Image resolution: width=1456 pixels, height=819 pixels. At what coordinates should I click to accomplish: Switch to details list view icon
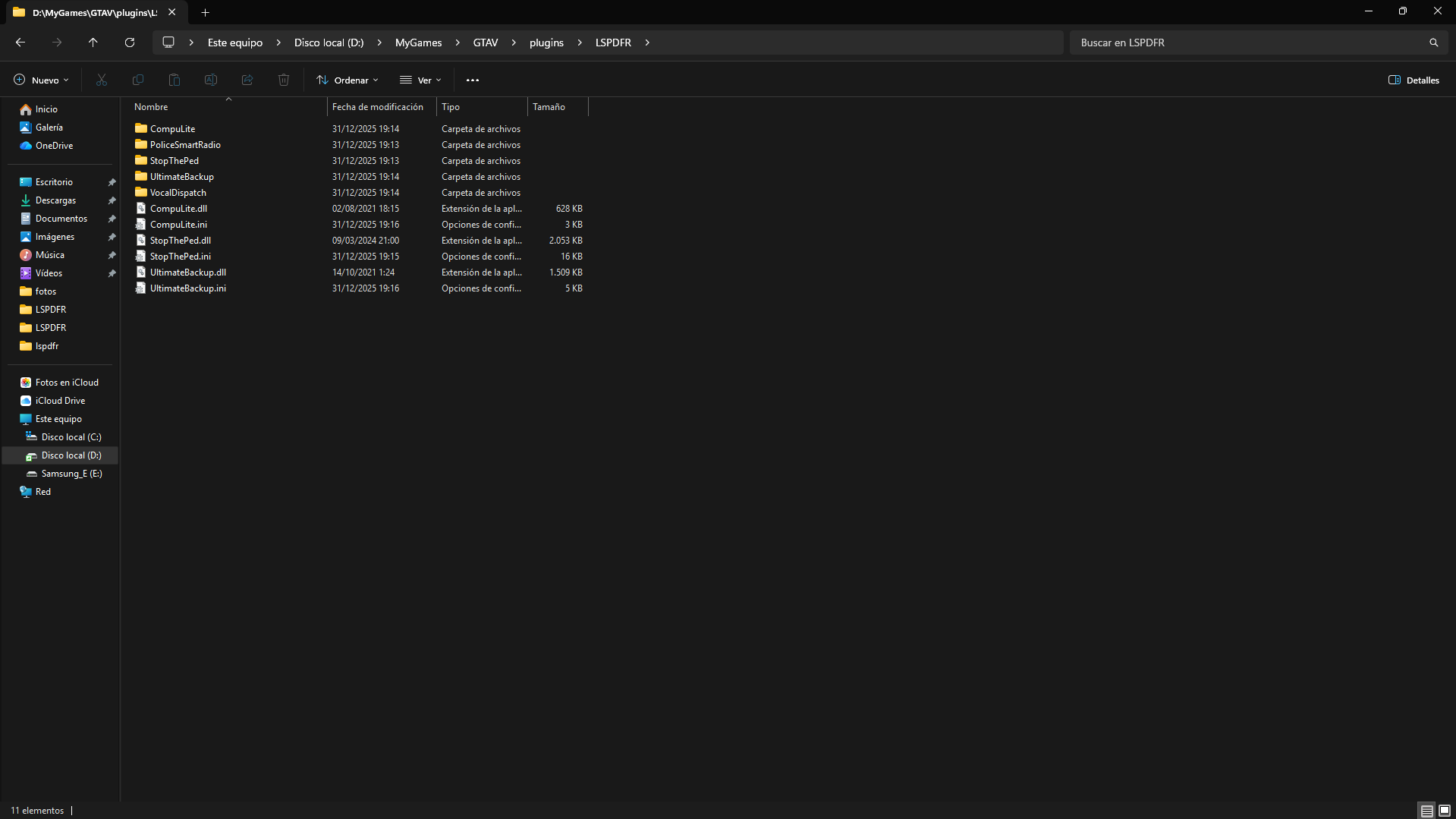1427,811
